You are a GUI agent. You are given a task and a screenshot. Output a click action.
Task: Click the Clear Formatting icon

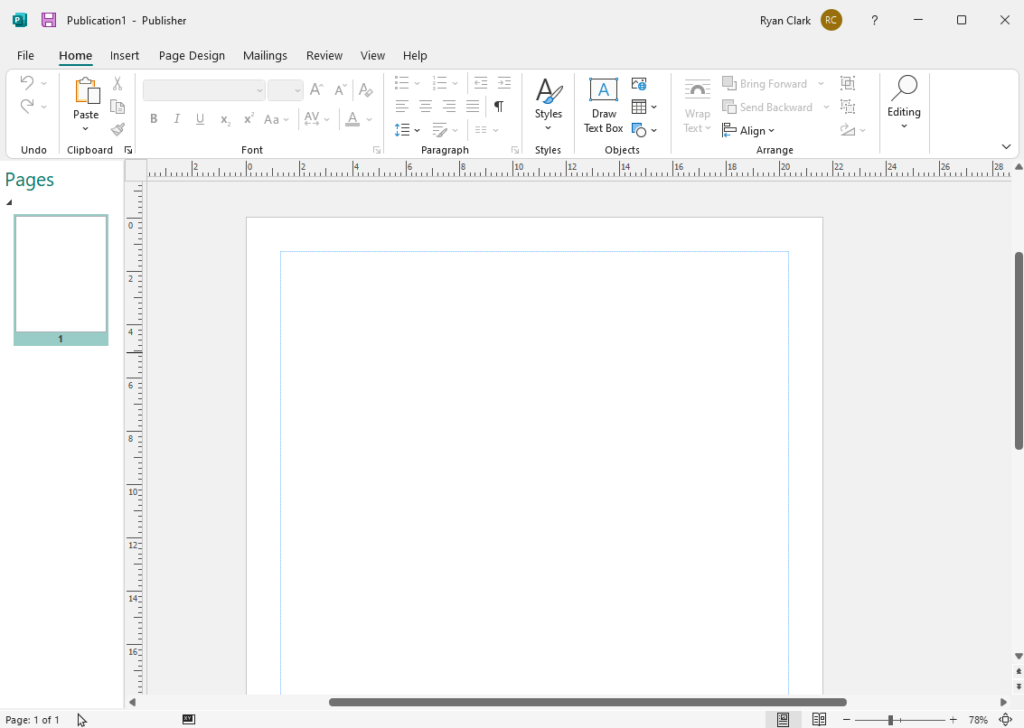pos(366,90)
